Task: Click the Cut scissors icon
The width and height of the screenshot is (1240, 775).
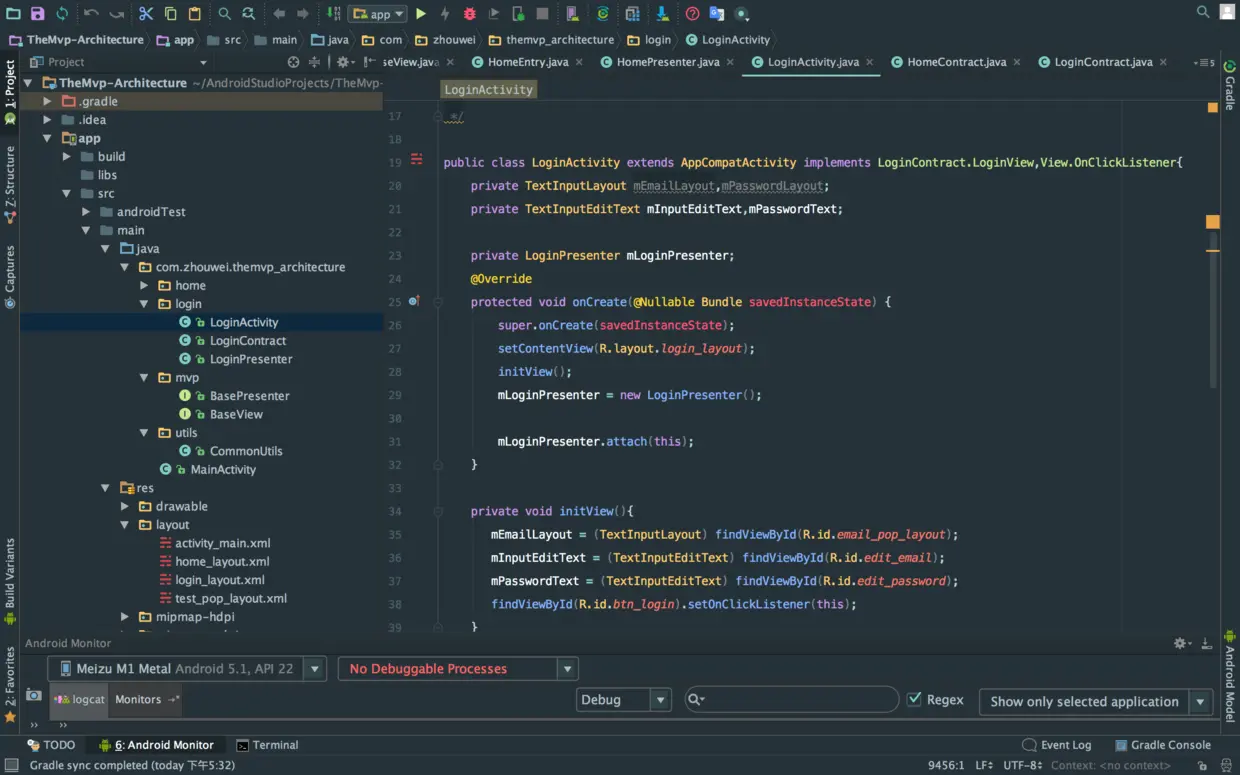Action: pos(146,14)
